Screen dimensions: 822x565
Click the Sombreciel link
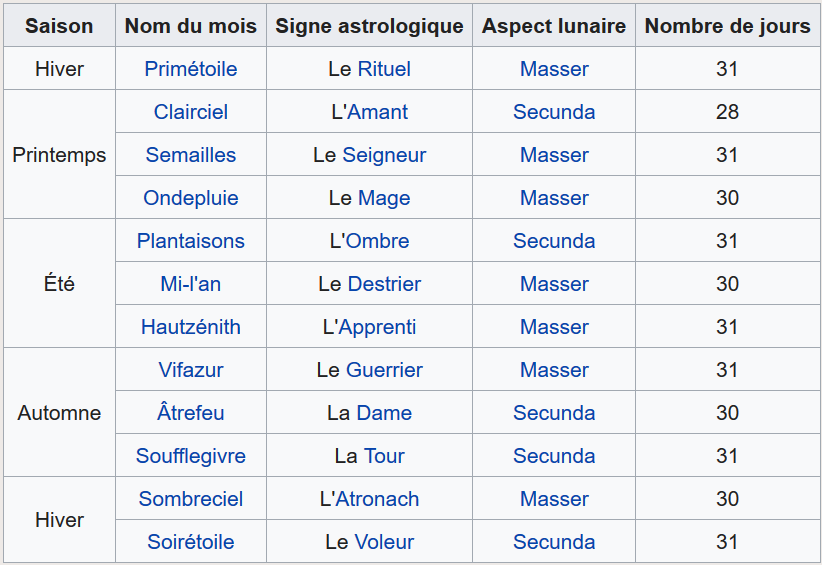tap(191, 499)
